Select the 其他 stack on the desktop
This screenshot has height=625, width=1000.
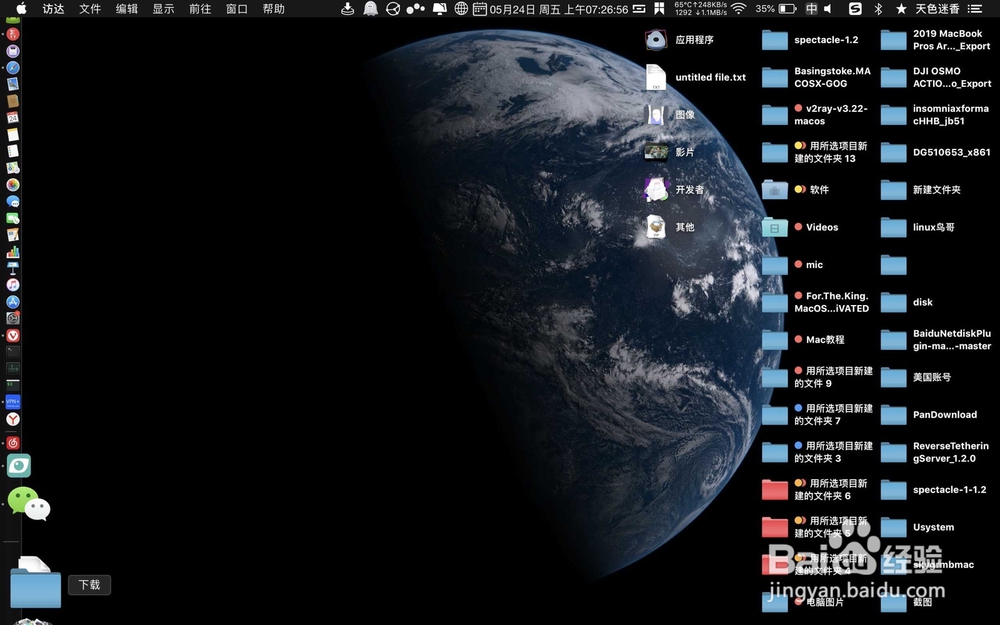670,227
